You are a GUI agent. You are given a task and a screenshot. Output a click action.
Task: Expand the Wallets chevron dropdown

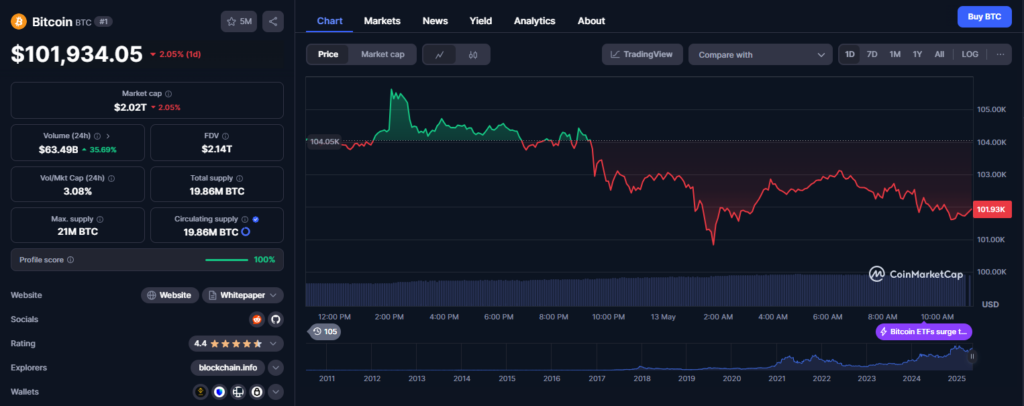(x=276, y=392)
